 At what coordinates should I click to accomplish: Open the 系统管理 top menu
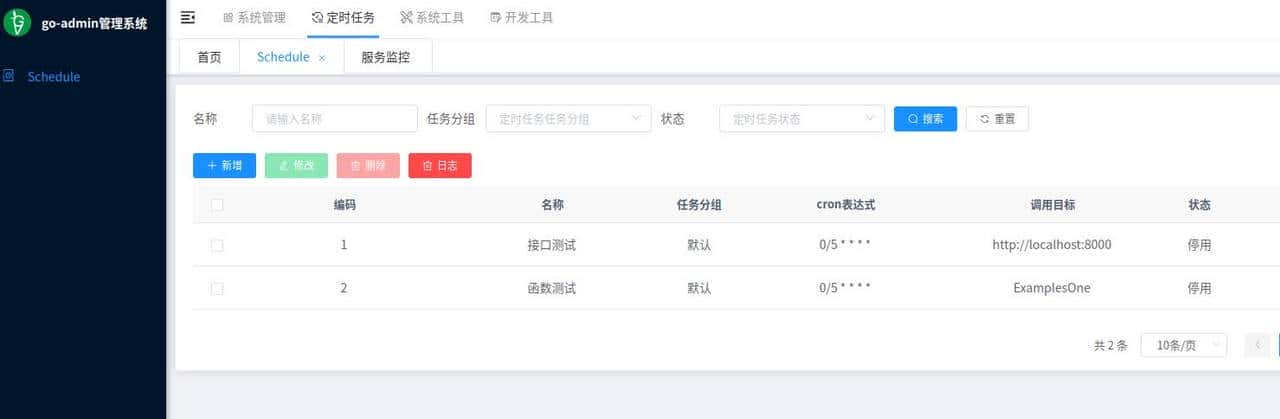pyautogui.click(x=254, y=18)
